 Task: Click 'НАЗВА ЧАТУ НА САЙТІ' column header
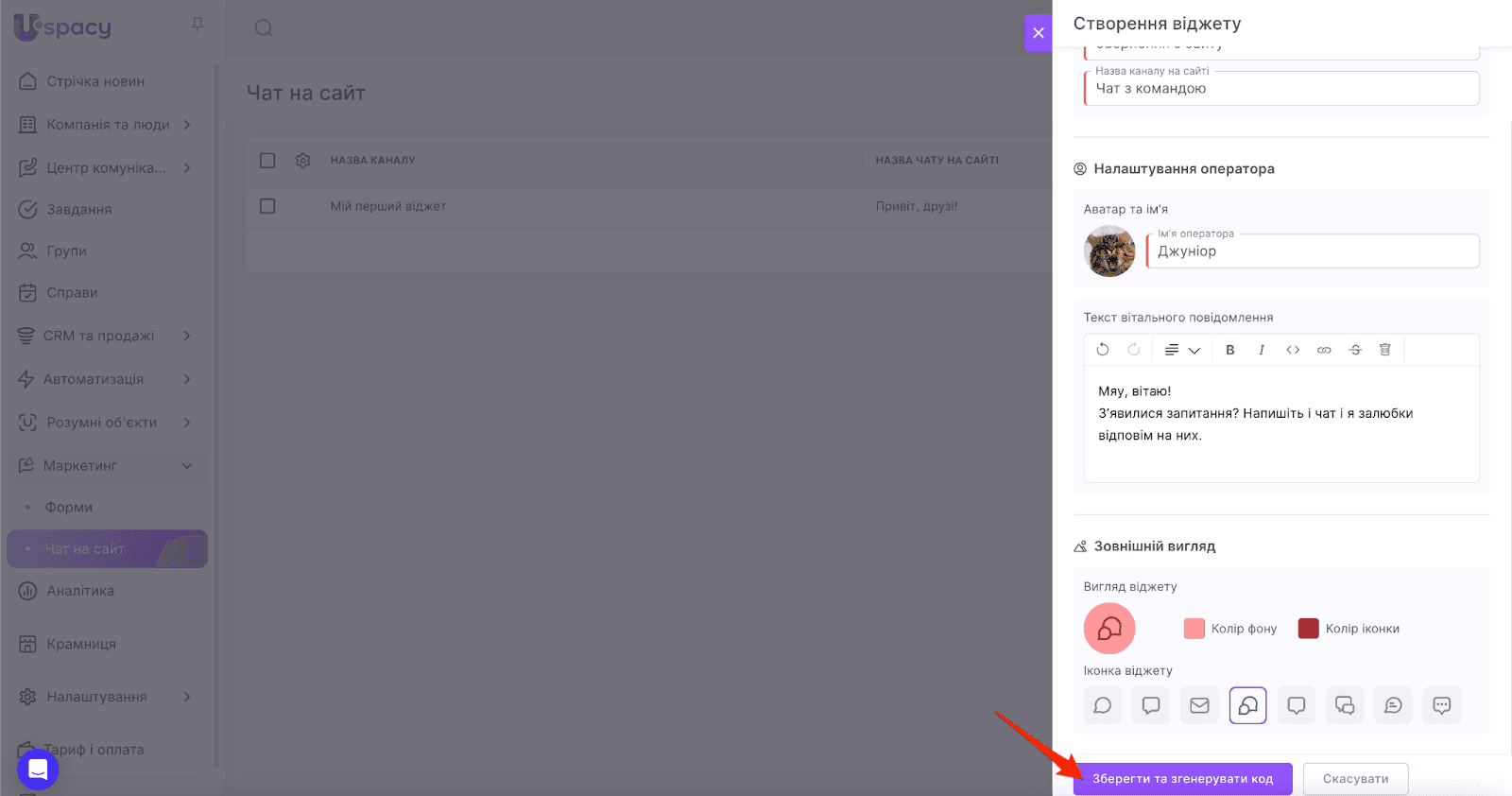[x=937, y=161]
